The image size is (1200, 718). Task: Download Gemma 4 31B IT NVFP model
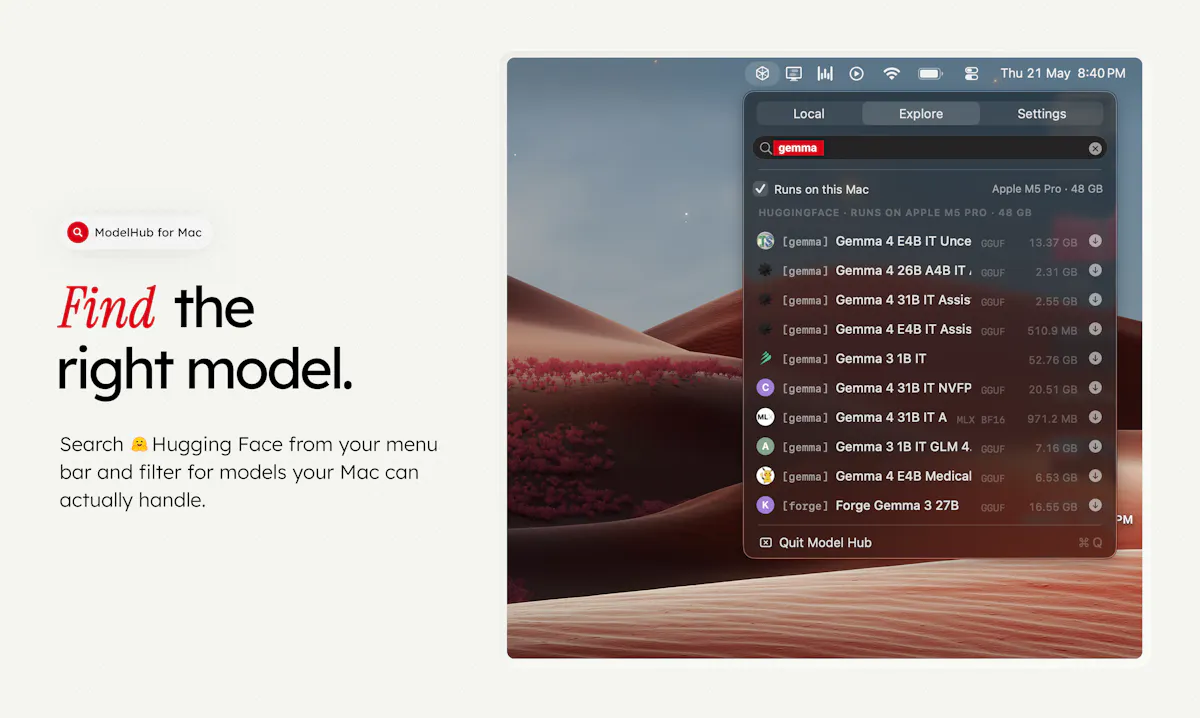(1095, 388)
